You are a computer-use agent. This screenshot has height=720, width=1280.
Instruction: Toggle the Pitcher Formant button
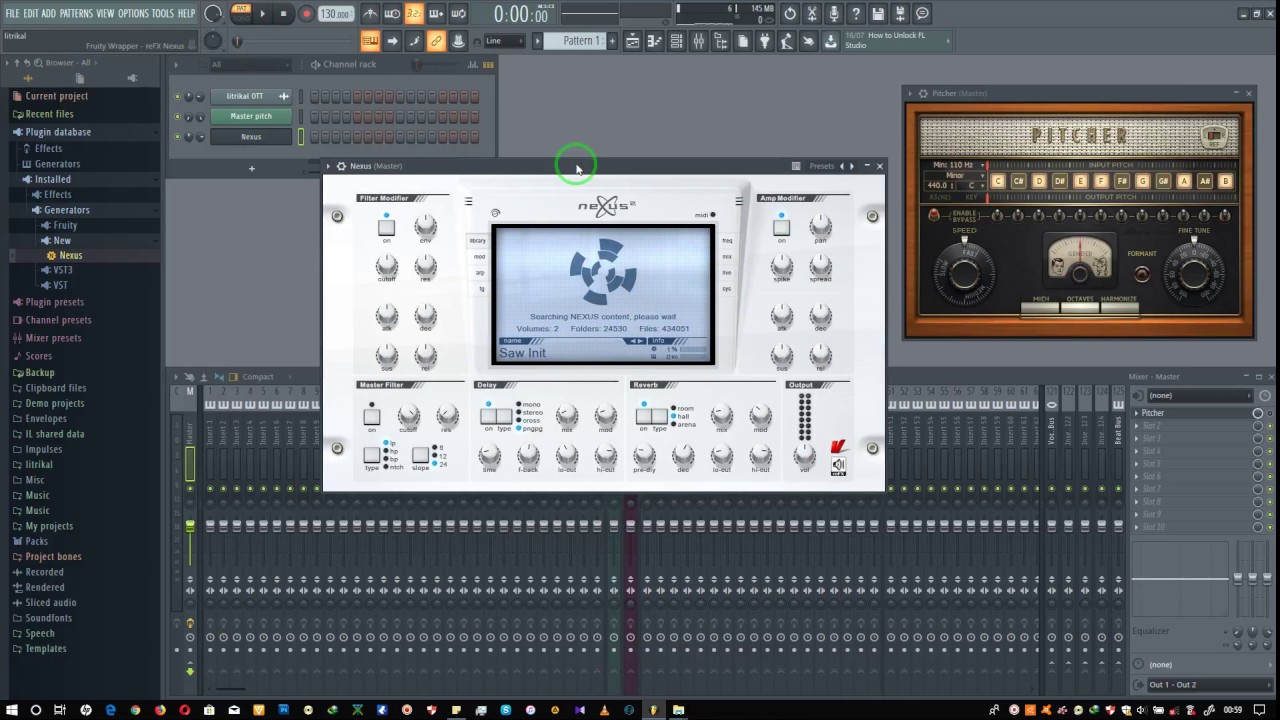[x=1142, y=273]
